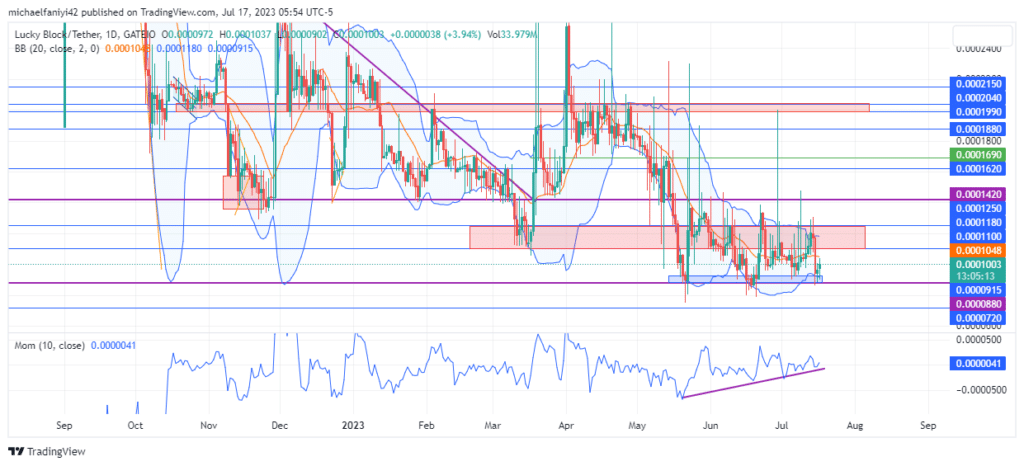
Task: Click the Dec label on time axis
Action: (278, 425)
